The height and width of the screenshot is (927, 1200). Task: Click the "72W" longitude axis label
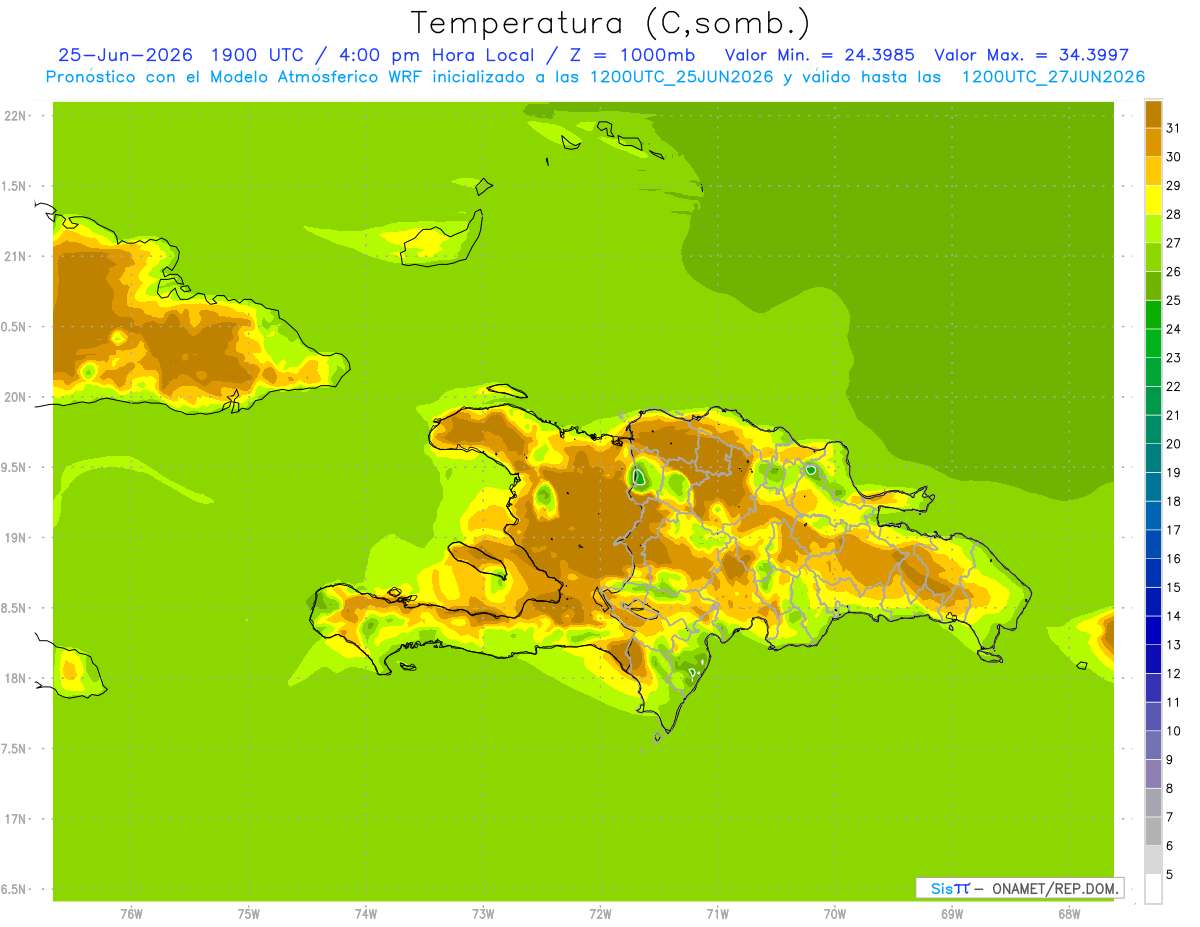(600, 913)
